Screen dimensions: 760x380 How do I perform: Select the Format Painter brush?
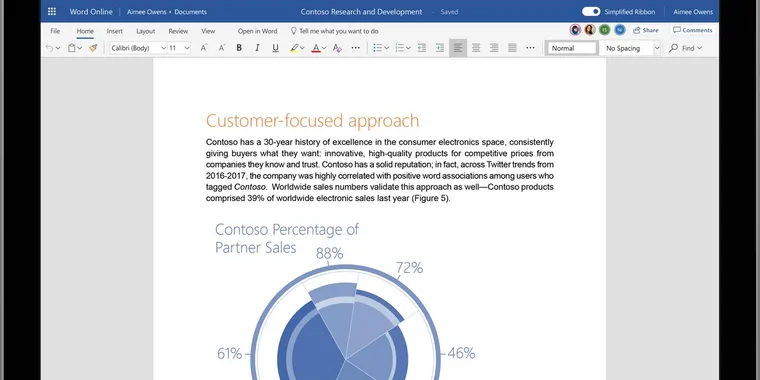[x=93, y=48]
